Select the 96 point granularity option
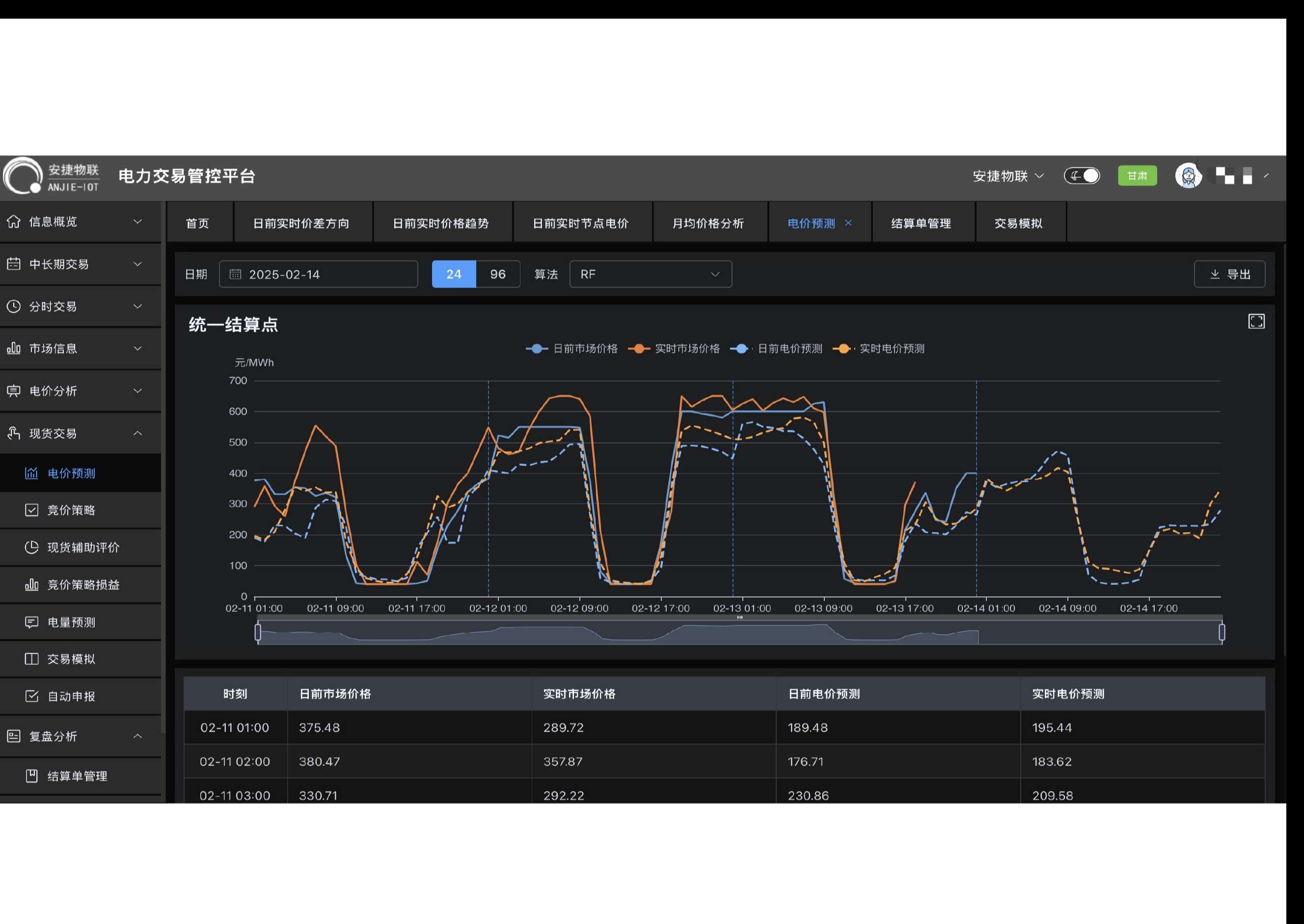This screenshot has width=1304, height=924. 497,274
